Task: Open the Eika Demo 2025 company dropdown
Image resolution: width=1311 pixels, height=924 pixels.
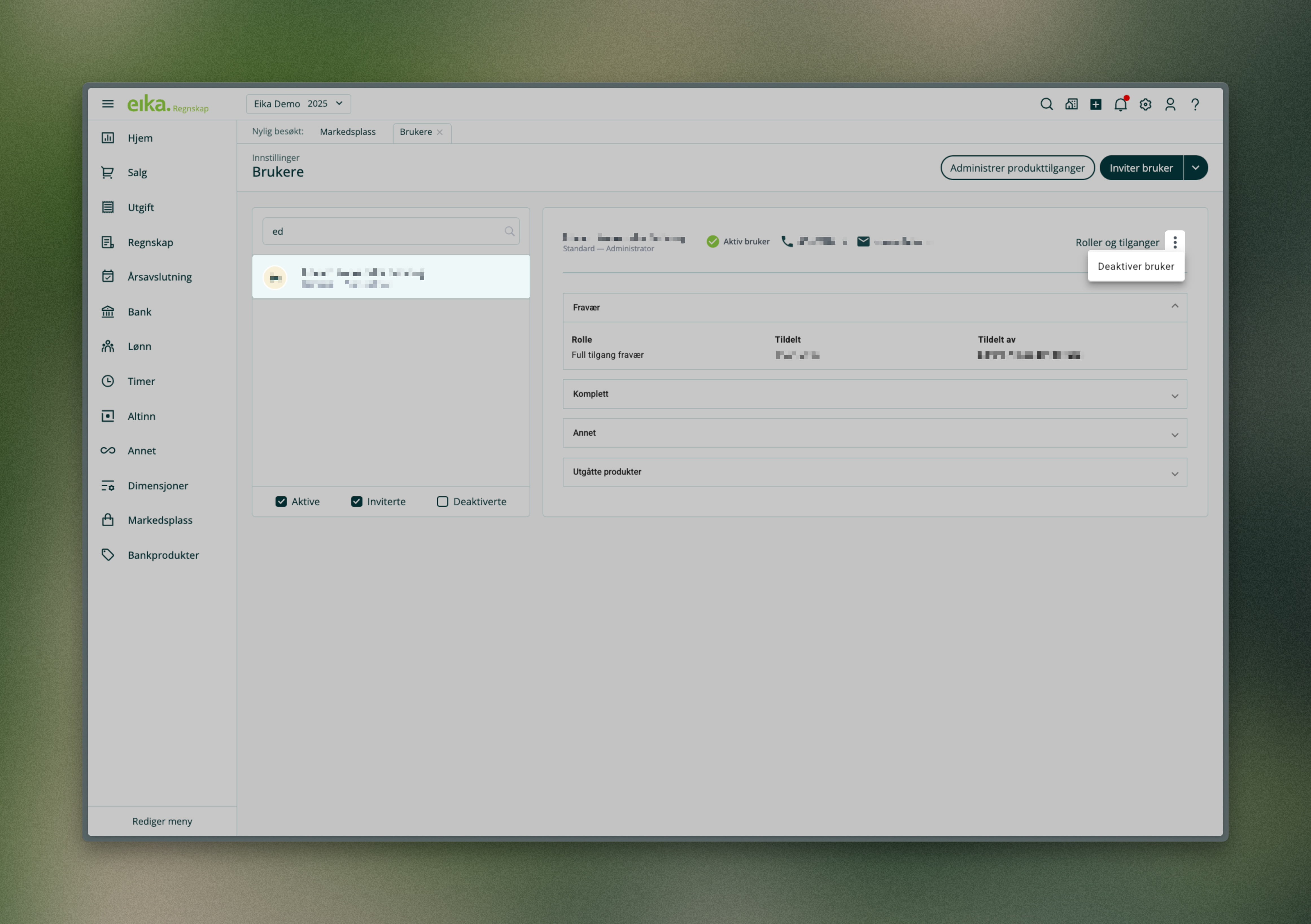Action: 298,104
